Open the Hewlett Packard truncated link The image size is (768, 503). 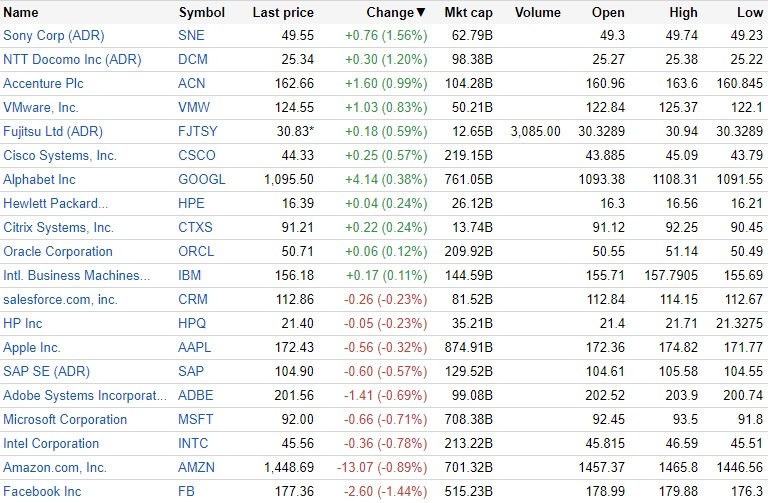54,203
